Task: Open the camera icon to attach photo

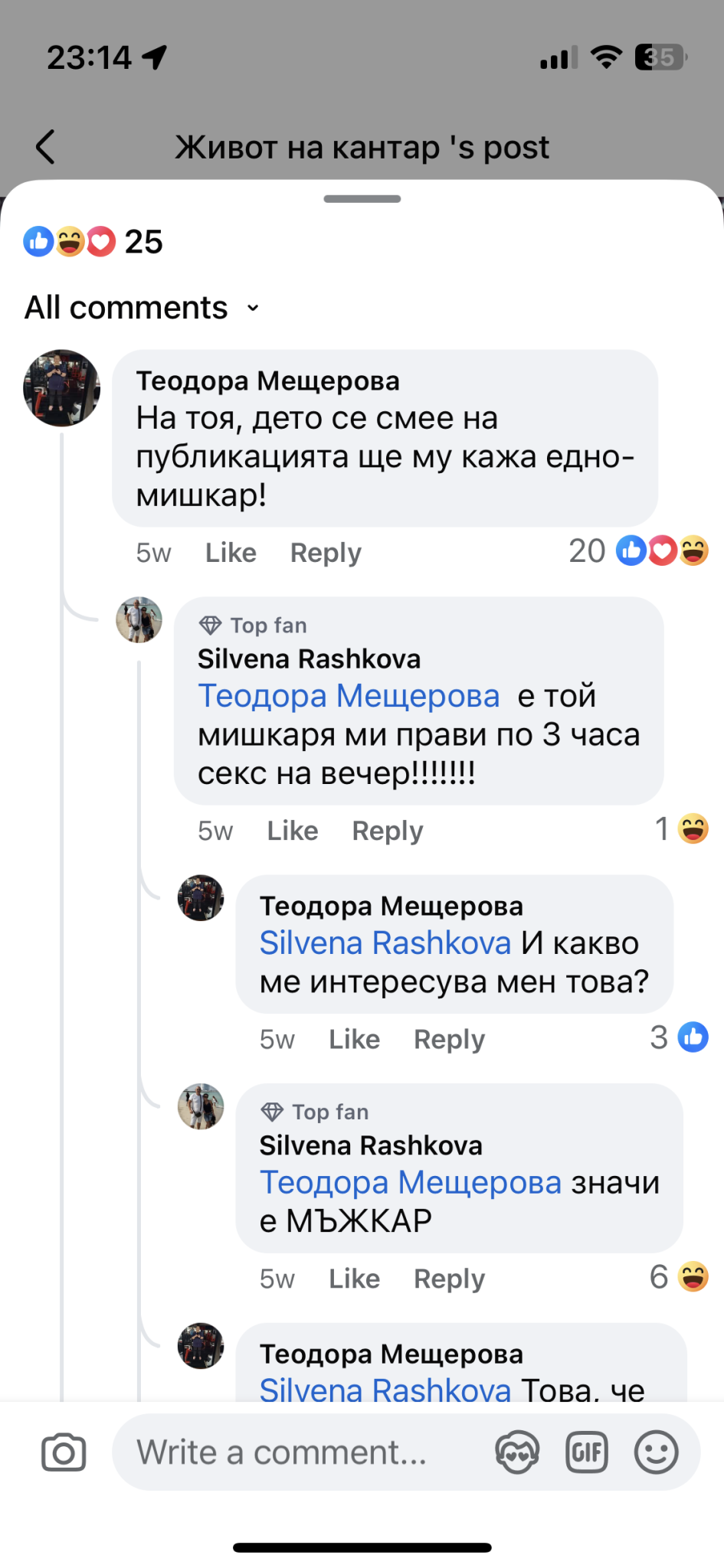Action: [x=64, y=1452]
